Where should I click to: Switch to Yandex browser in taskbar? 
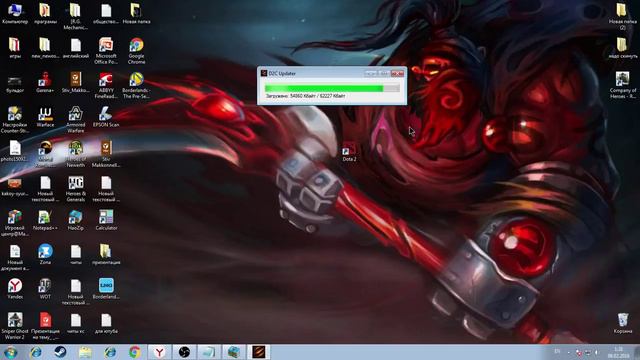click(x=160, y=352)
